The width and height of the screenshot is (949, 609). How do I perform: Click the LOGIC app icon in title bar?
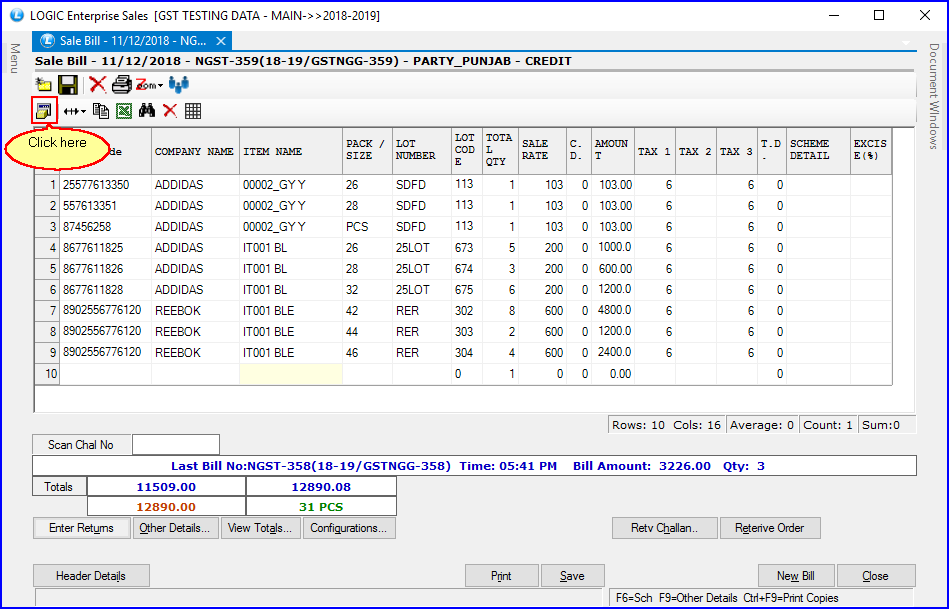(17, 15)
